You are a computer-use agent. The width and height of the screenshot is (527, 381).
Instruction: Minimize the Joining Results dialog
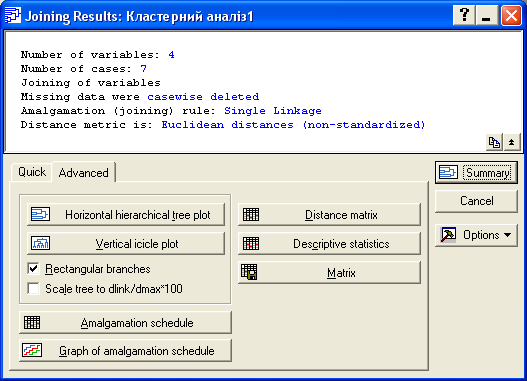(486, 15)
